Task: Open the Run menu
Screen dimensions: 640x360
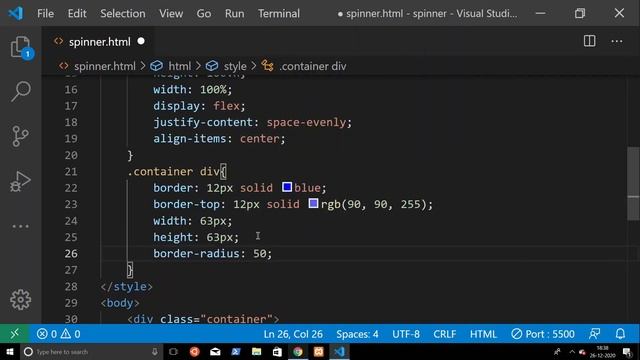Action: (234, 13)
